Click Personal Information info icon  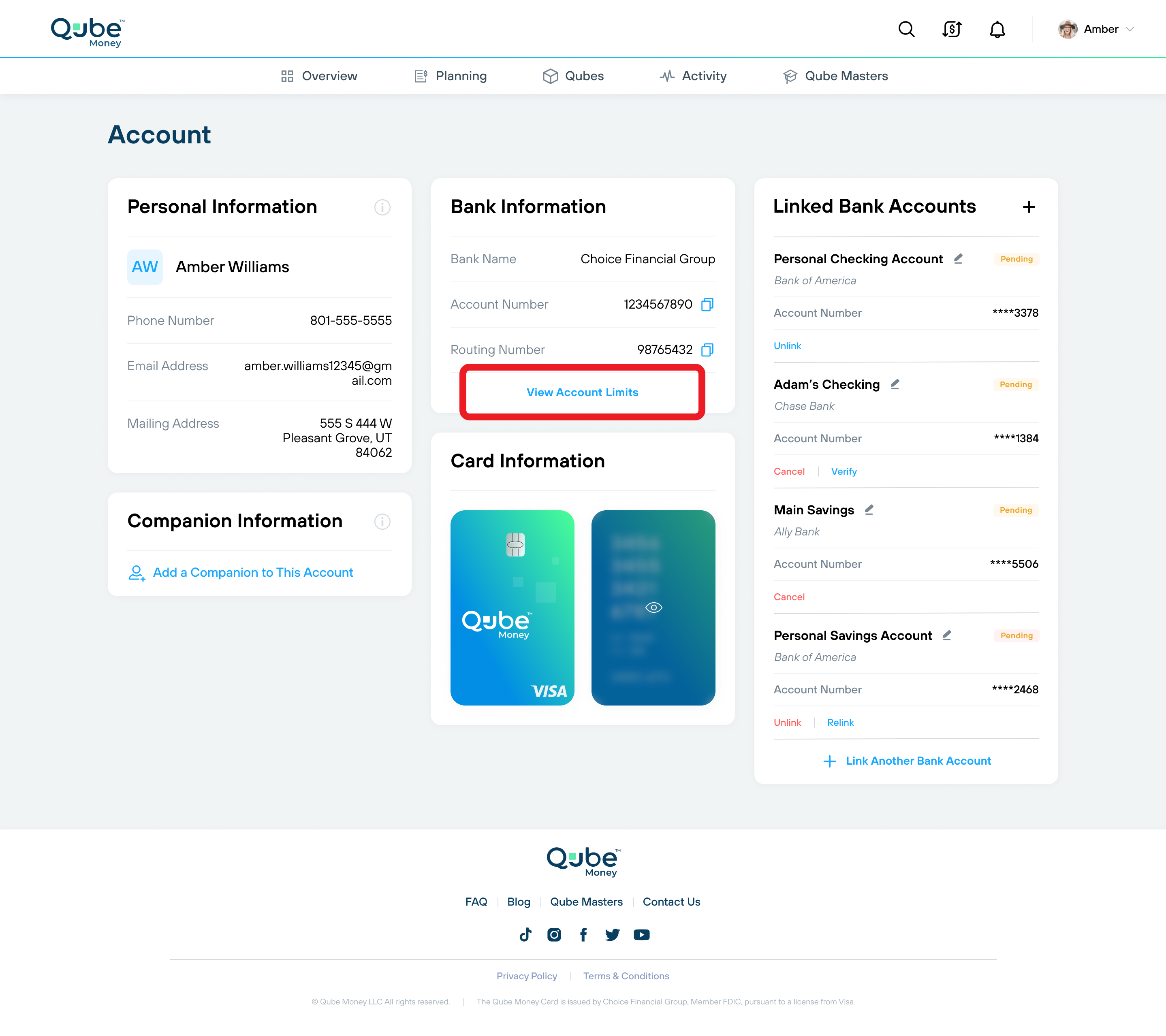pos(382,207)
